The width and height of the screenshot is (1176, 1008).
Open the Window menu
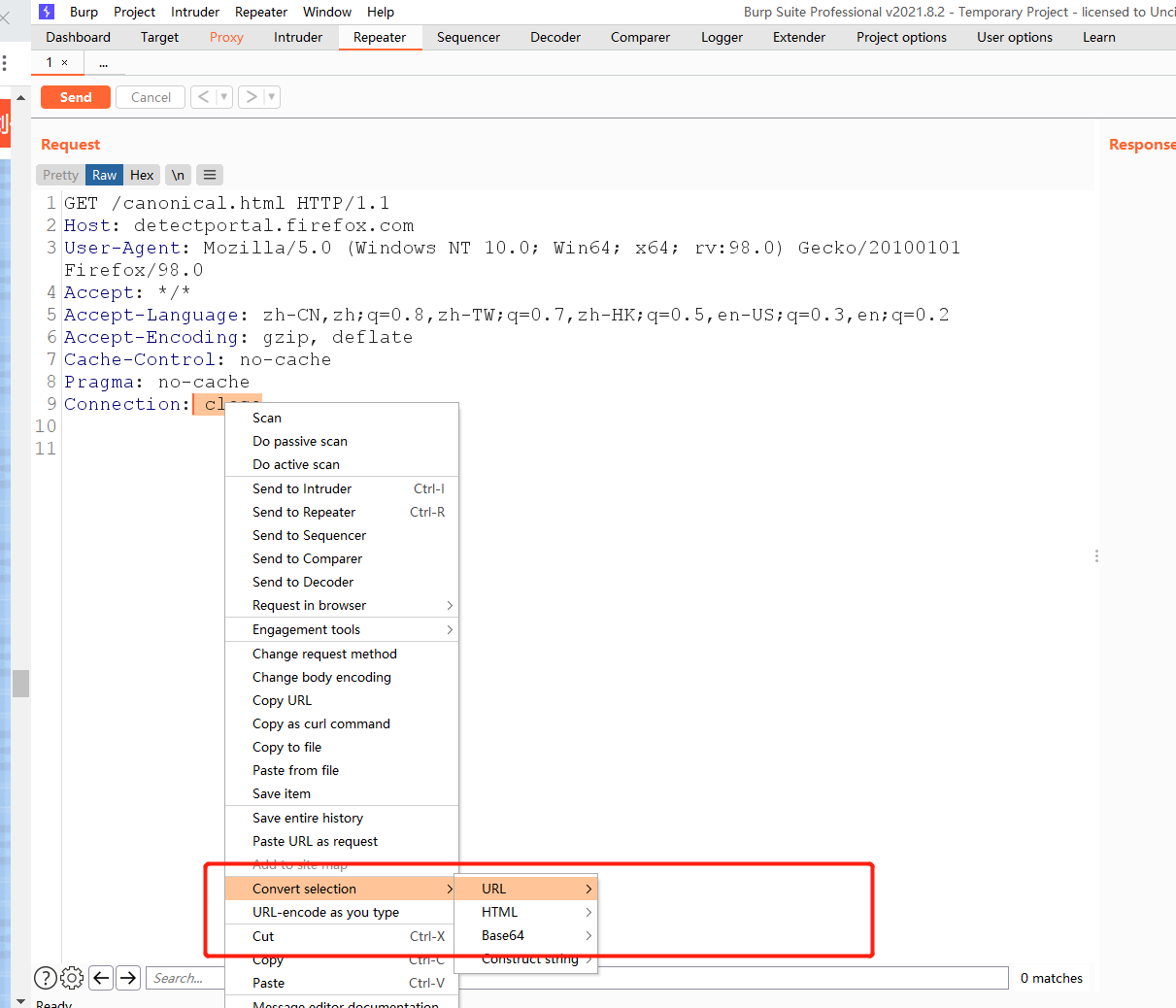tap(327, 12)
